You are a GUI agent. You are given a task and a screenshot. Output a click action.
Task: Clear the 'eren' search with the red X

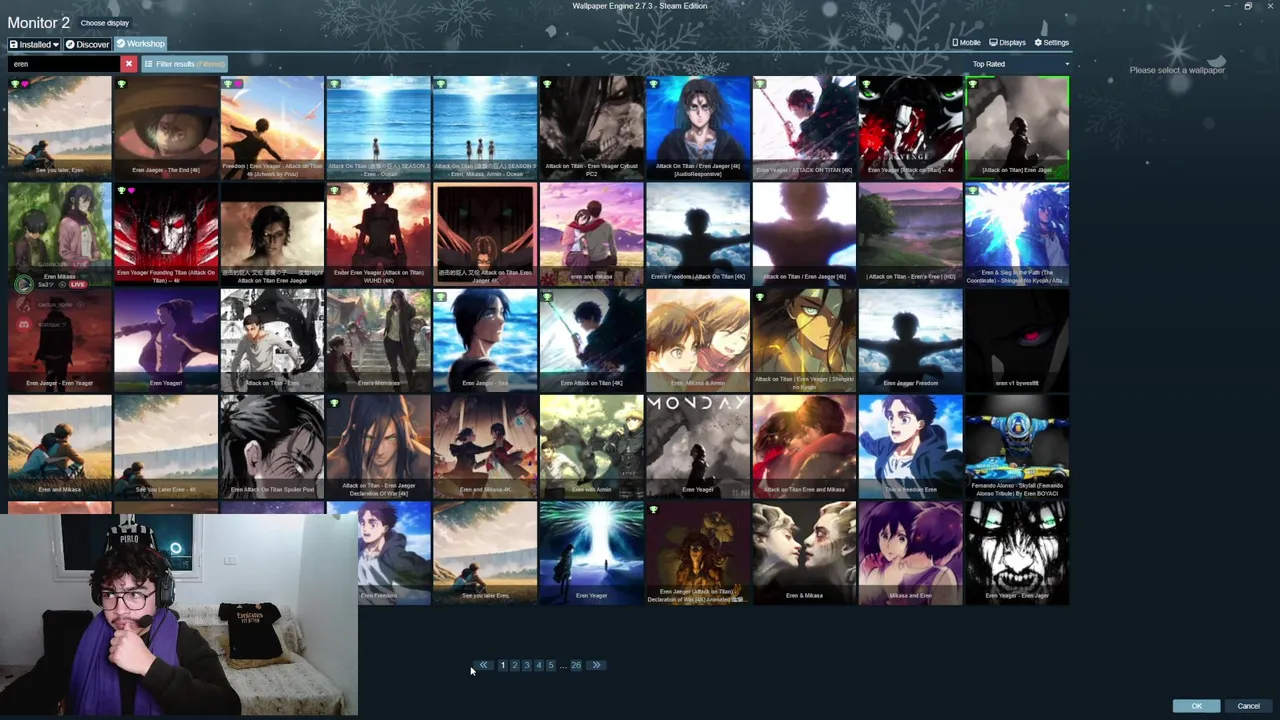click(x=128, y=64)
